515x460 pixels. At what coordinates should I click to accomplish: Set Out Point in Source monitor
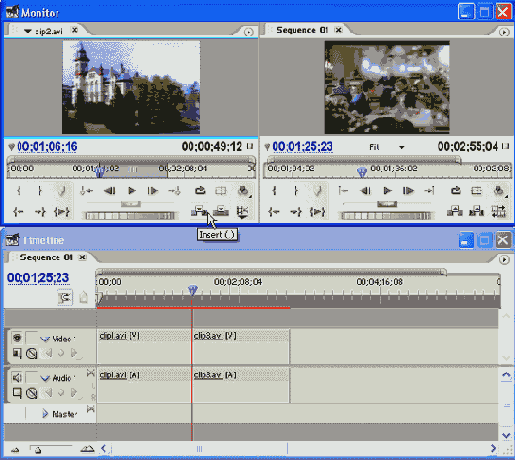[x=40, y=191]
